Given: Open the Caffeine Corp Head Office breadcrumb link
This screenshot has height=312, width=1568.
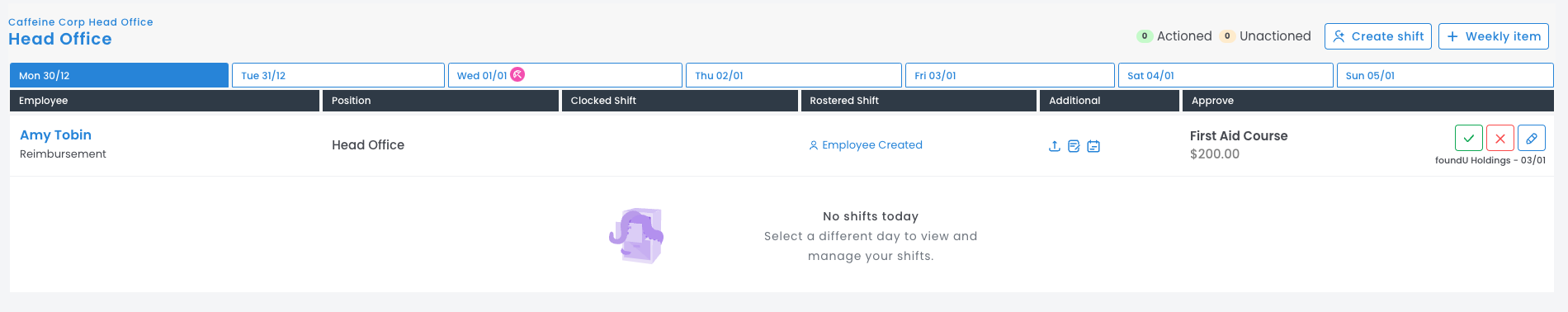Looking at the screenshot, I should point(81,22).
